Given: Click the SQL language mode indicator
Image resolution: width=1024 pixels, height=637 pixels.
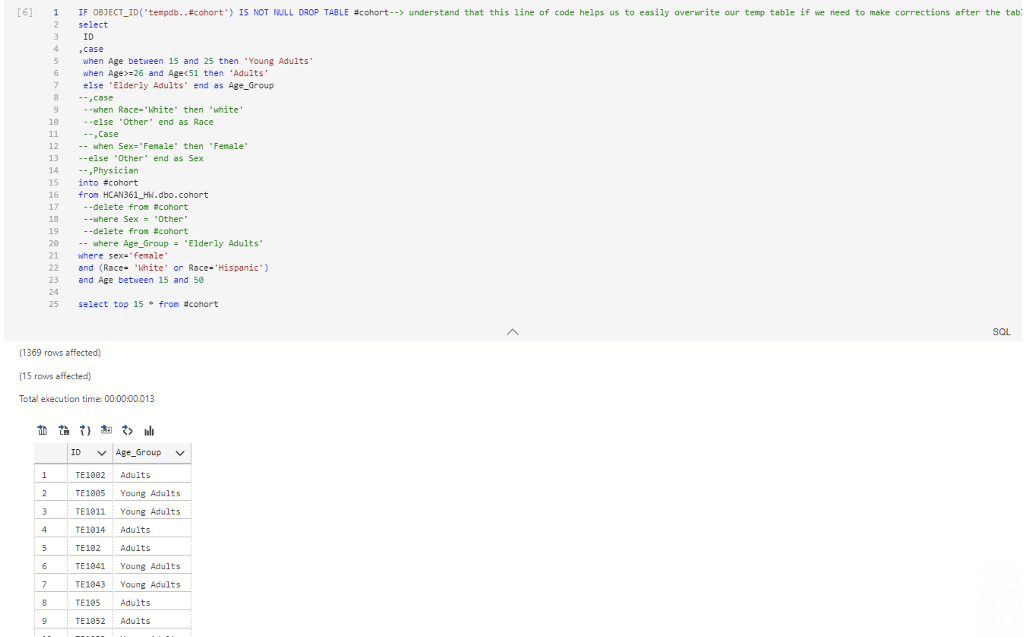Looking at the screenshot, I should pyautogui.click(x=1003, y=330).
